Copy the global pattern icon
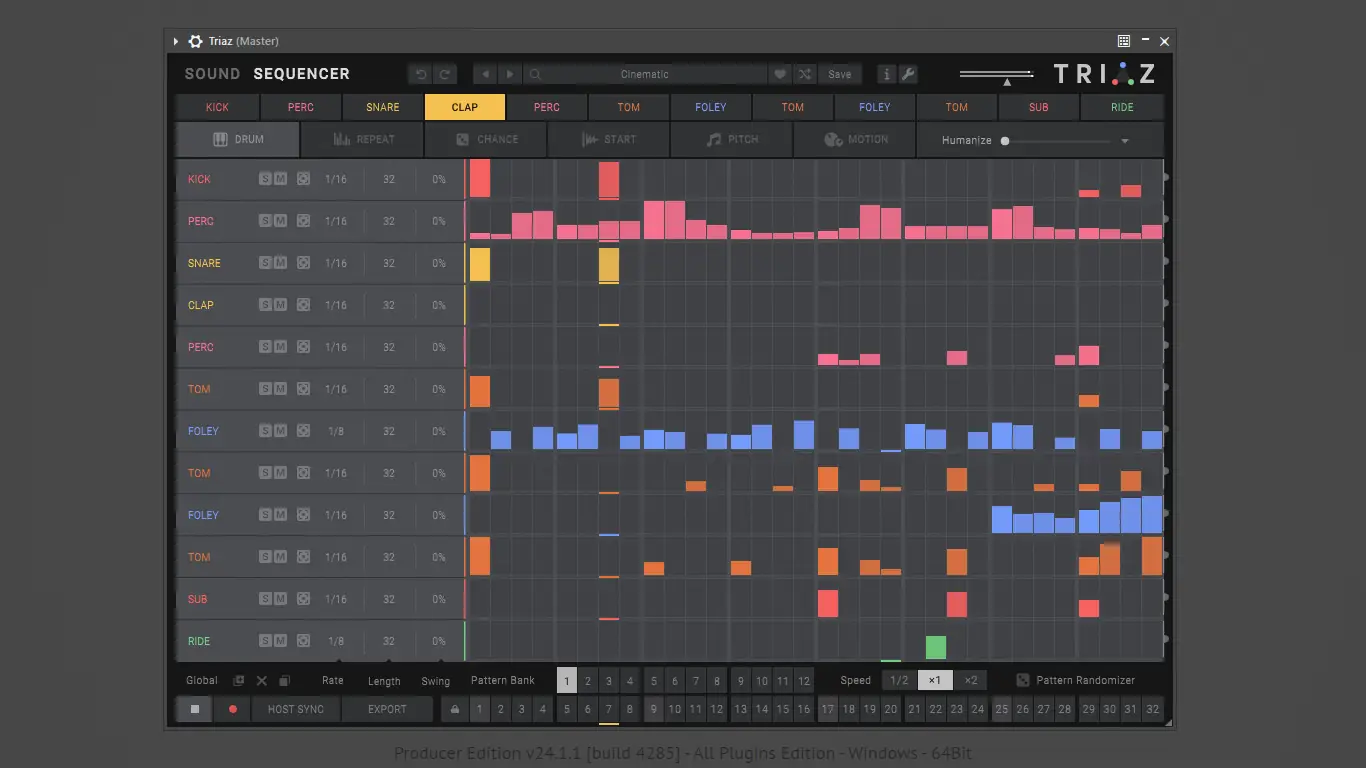1366x768 pixels. [238, 681]
